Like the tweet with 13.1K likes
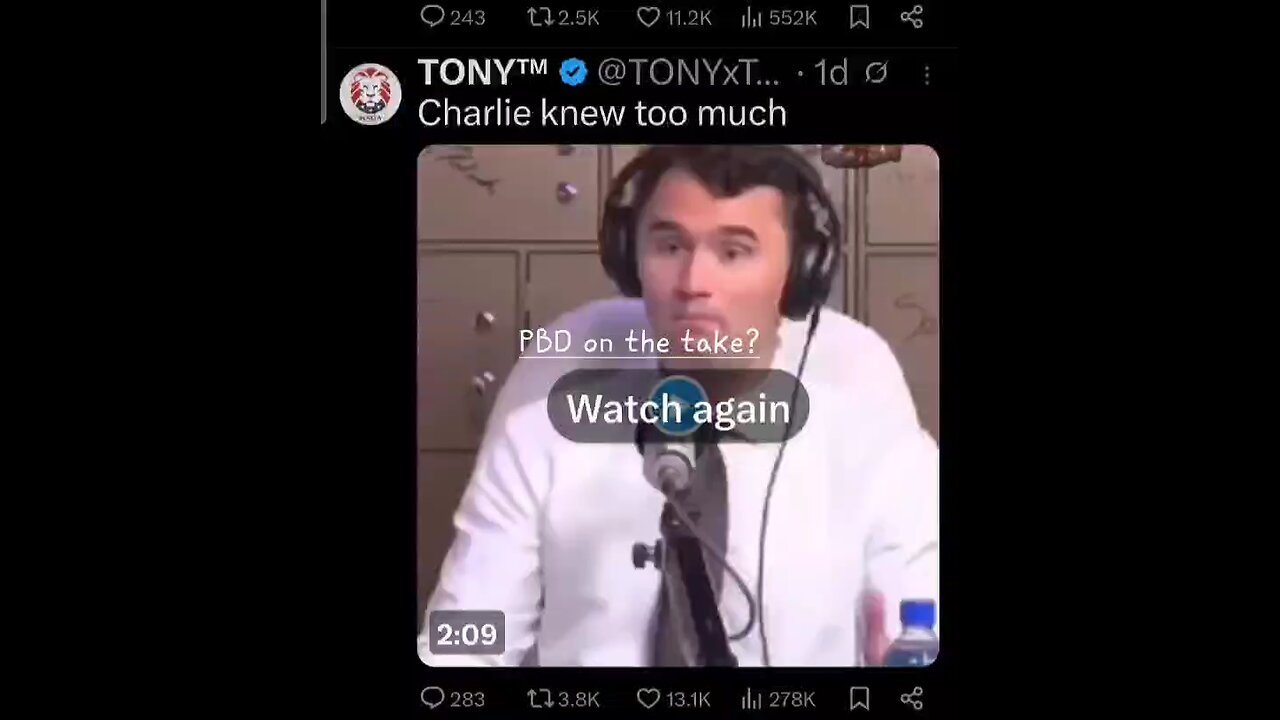This screenshot has height=720, width=1280. coord(673,698)
